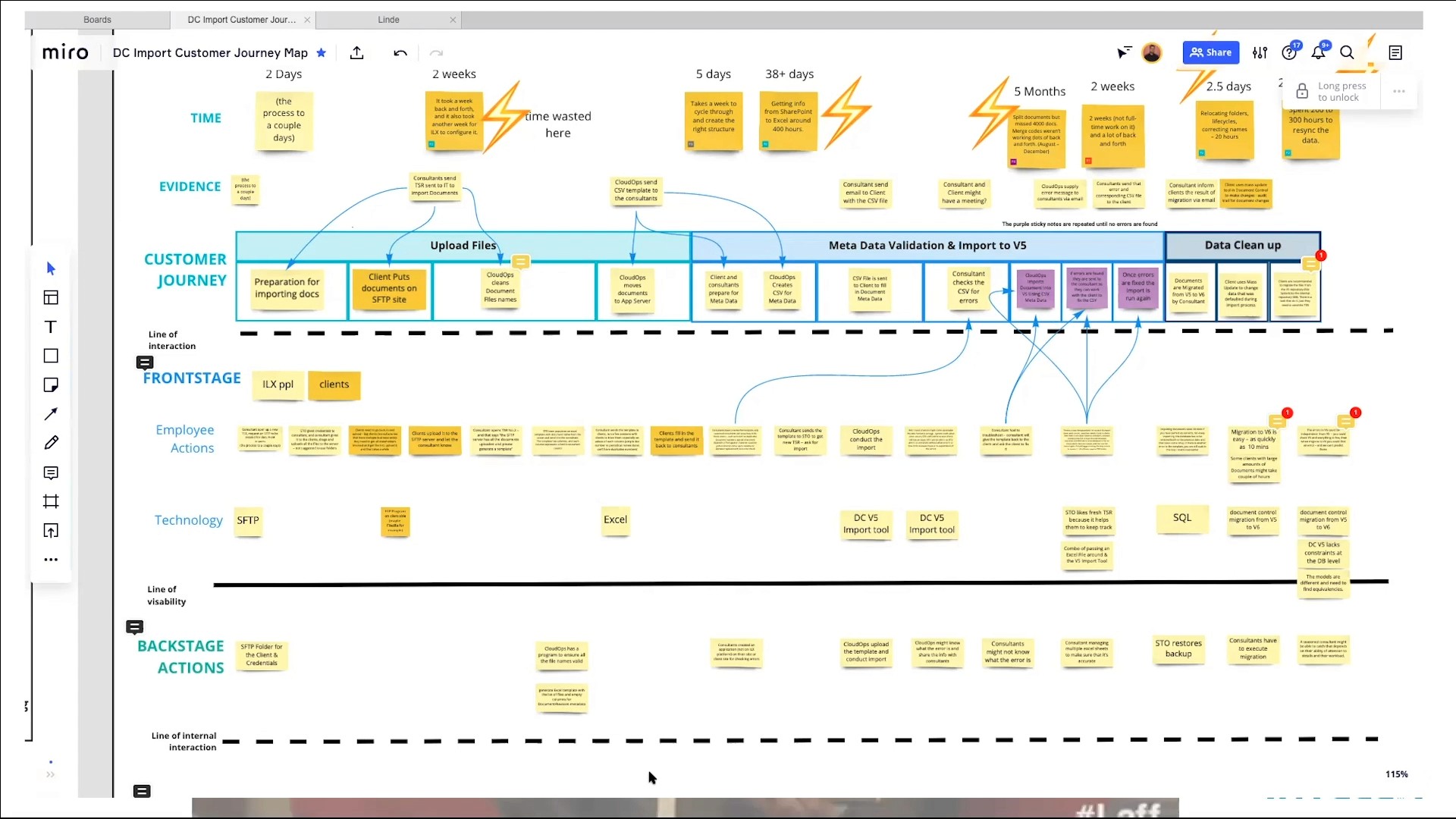
Task: Select the Text tool
Action: click(51, 327)
